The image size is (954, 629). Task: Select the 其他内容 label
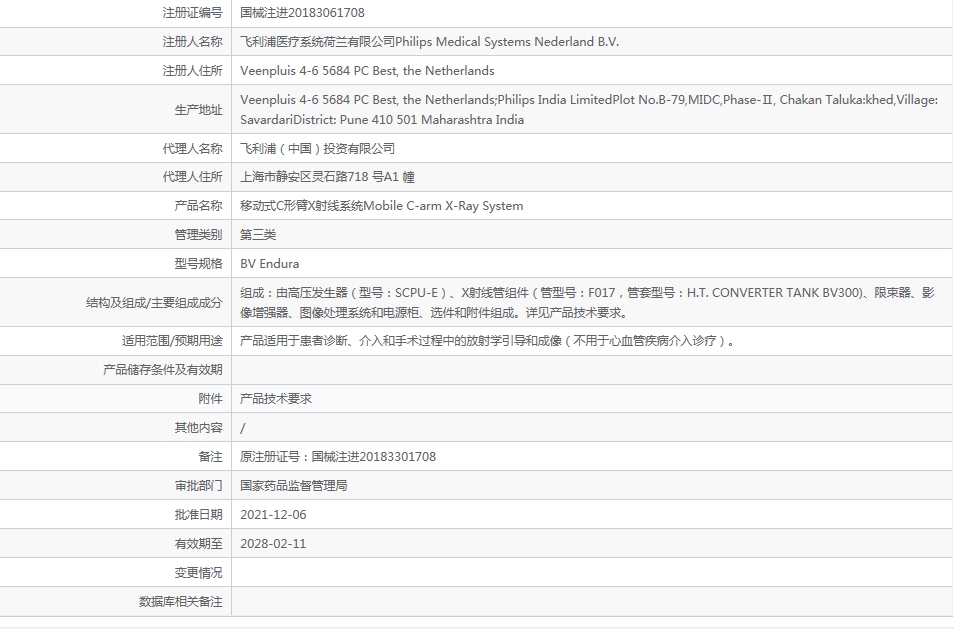[x=198, y=428]
